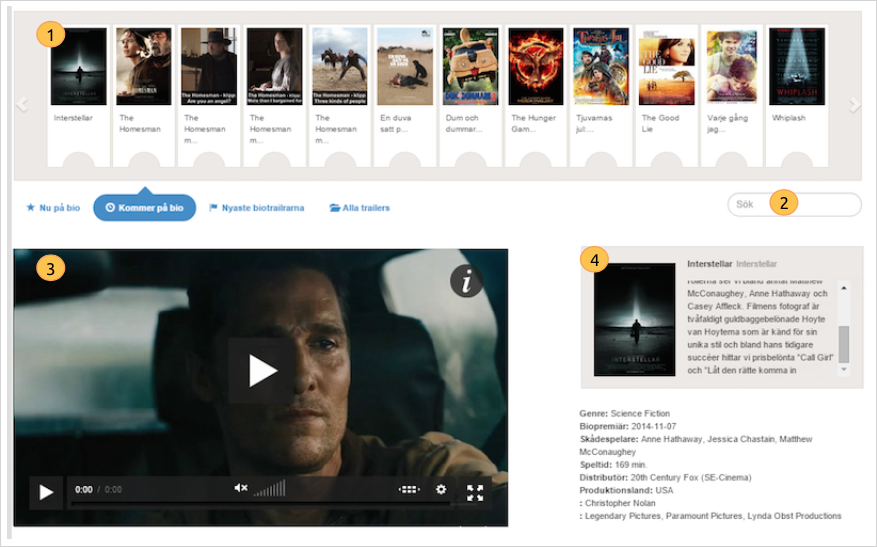The width and height of the screenshot is (877, 547).
Task: Open the playlist/chapters icon in player
Action: tap(409, 489)
